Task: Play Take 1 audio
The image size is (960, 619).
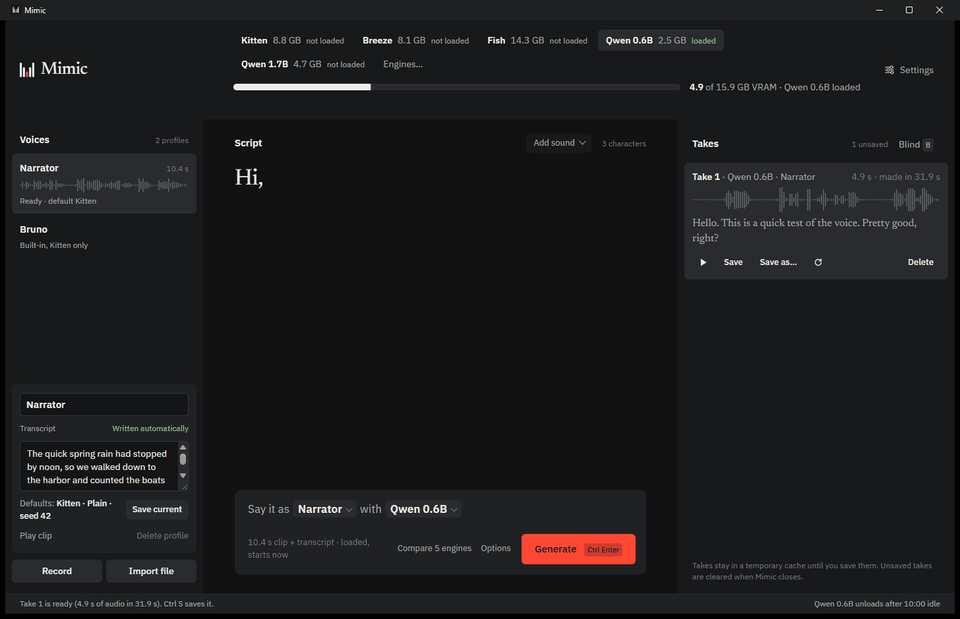Action: (703, 262)
